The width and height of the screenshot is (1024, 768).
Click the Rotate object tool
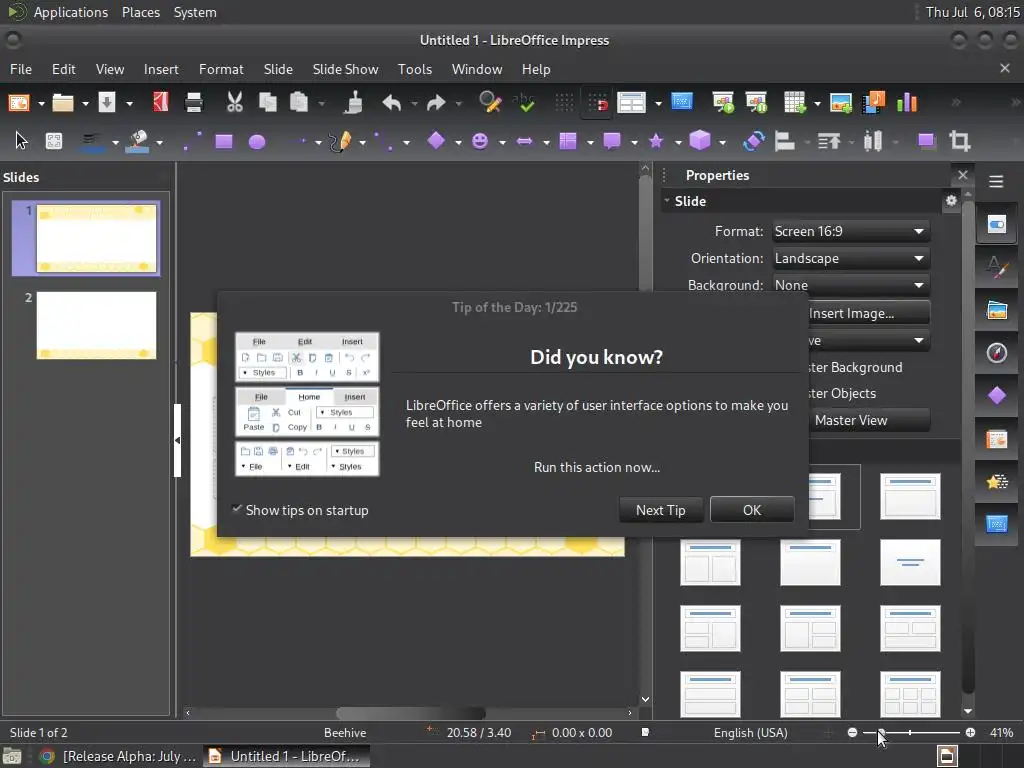[x=754, y=141]
